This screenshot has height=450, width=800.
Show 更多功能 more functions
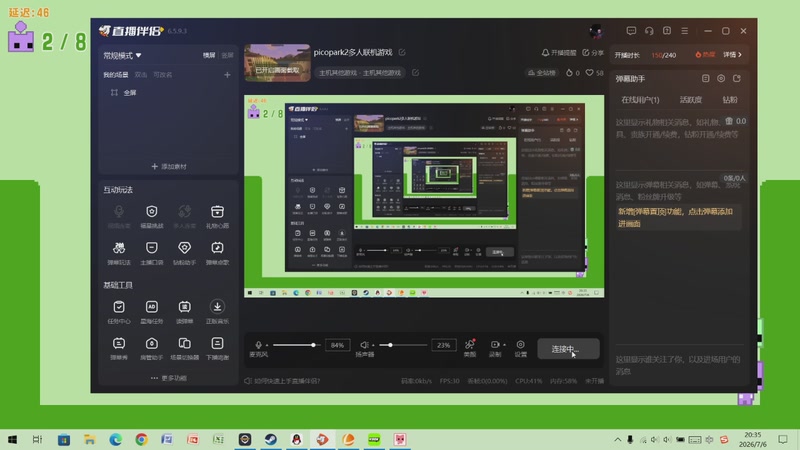tap(169, 378)
